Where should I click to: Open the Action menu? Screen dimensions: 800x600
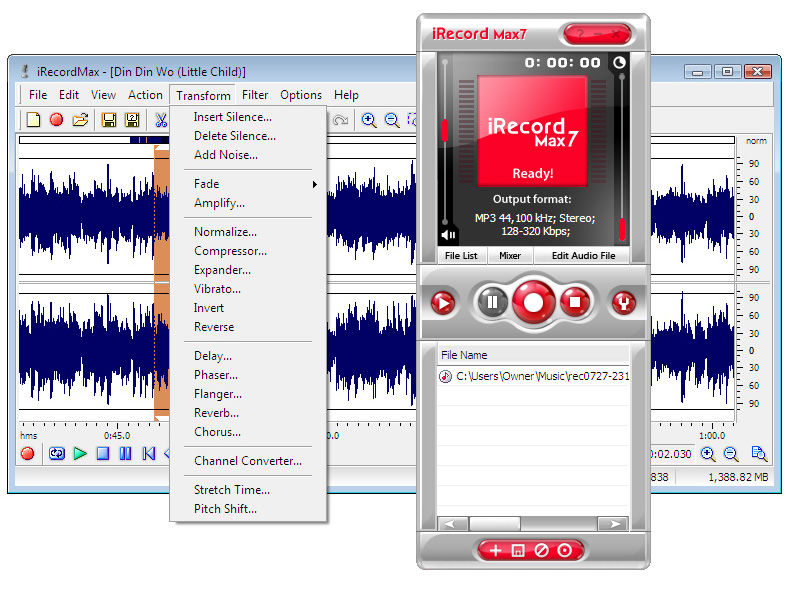pos(145,95)
